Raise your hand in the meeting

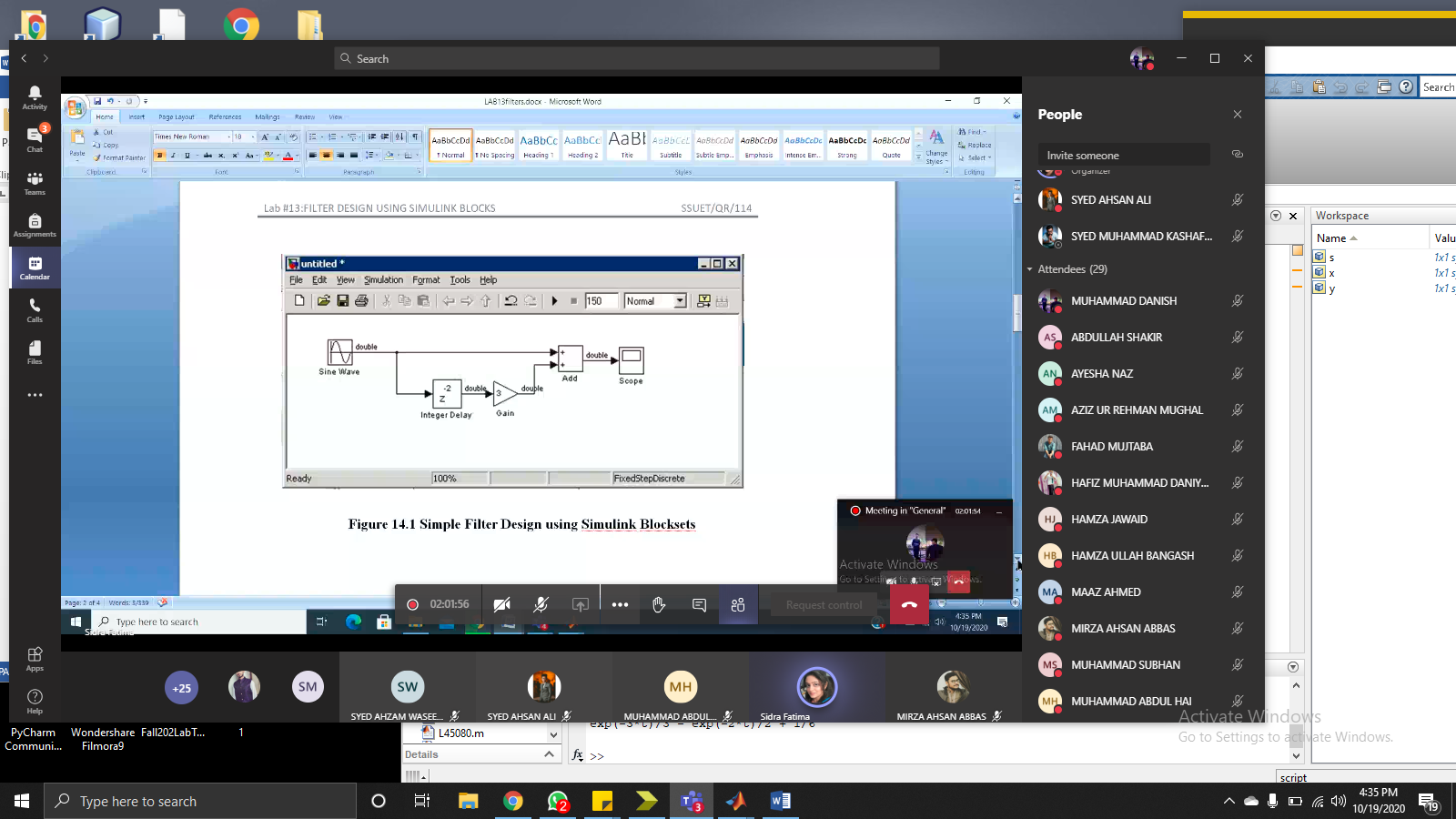click(659, 605)
